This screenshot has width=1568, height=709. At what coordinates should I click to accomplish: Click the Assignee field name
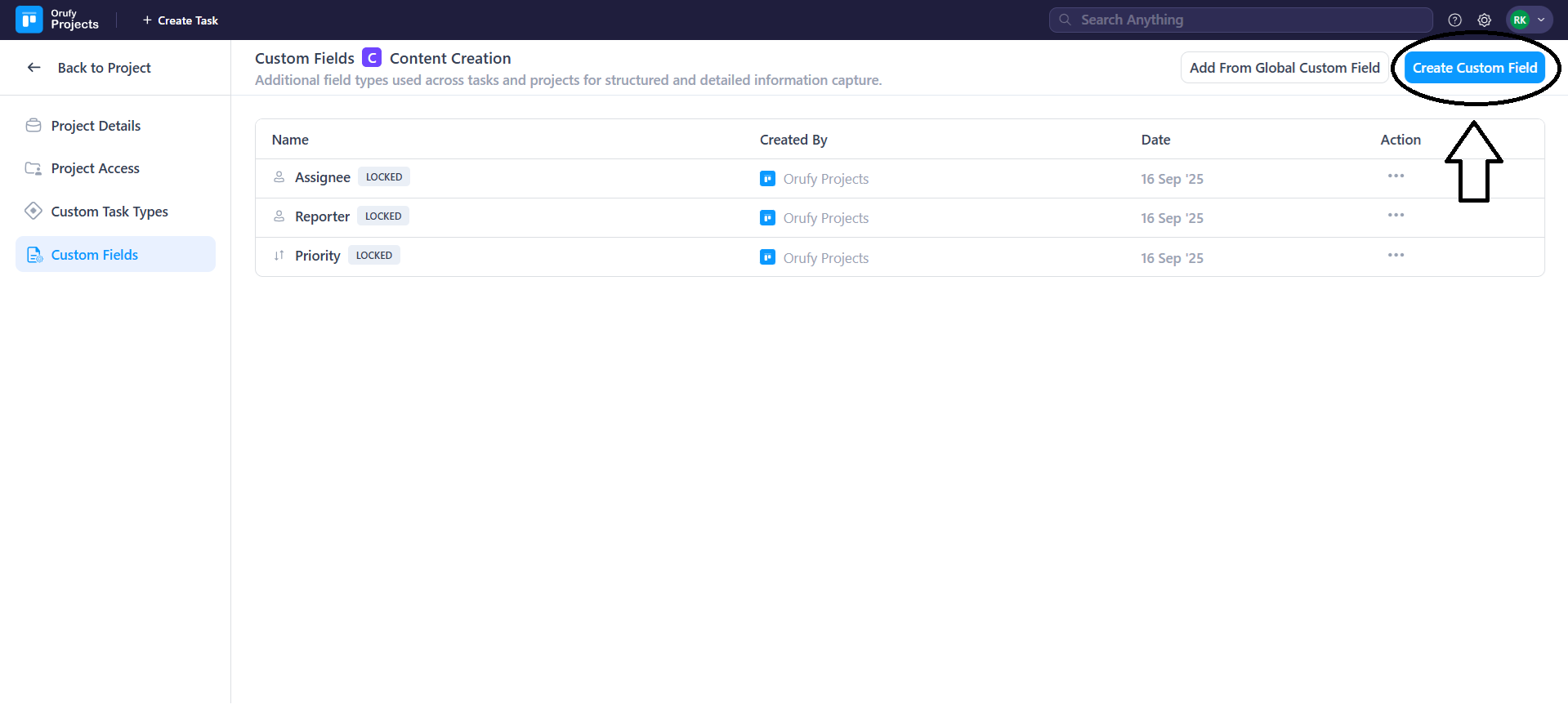pyautogui.click(x=322, y=177)
